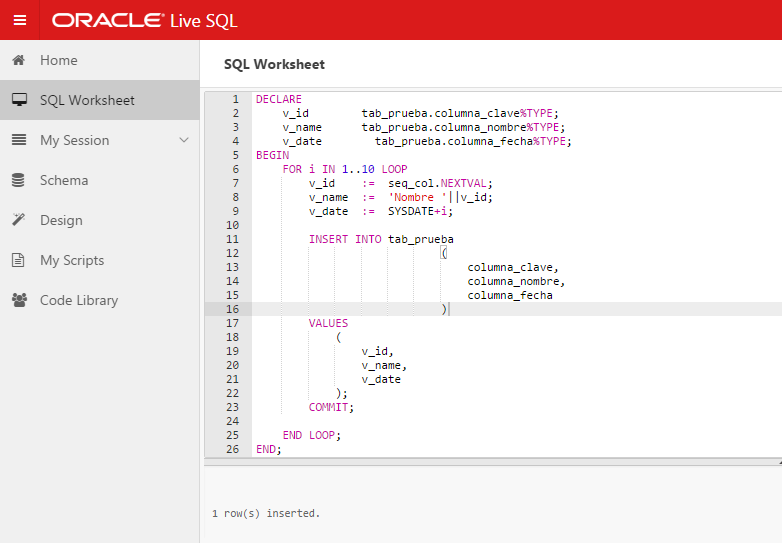Click the COMMIT statement on line 23

coord(331,407)
